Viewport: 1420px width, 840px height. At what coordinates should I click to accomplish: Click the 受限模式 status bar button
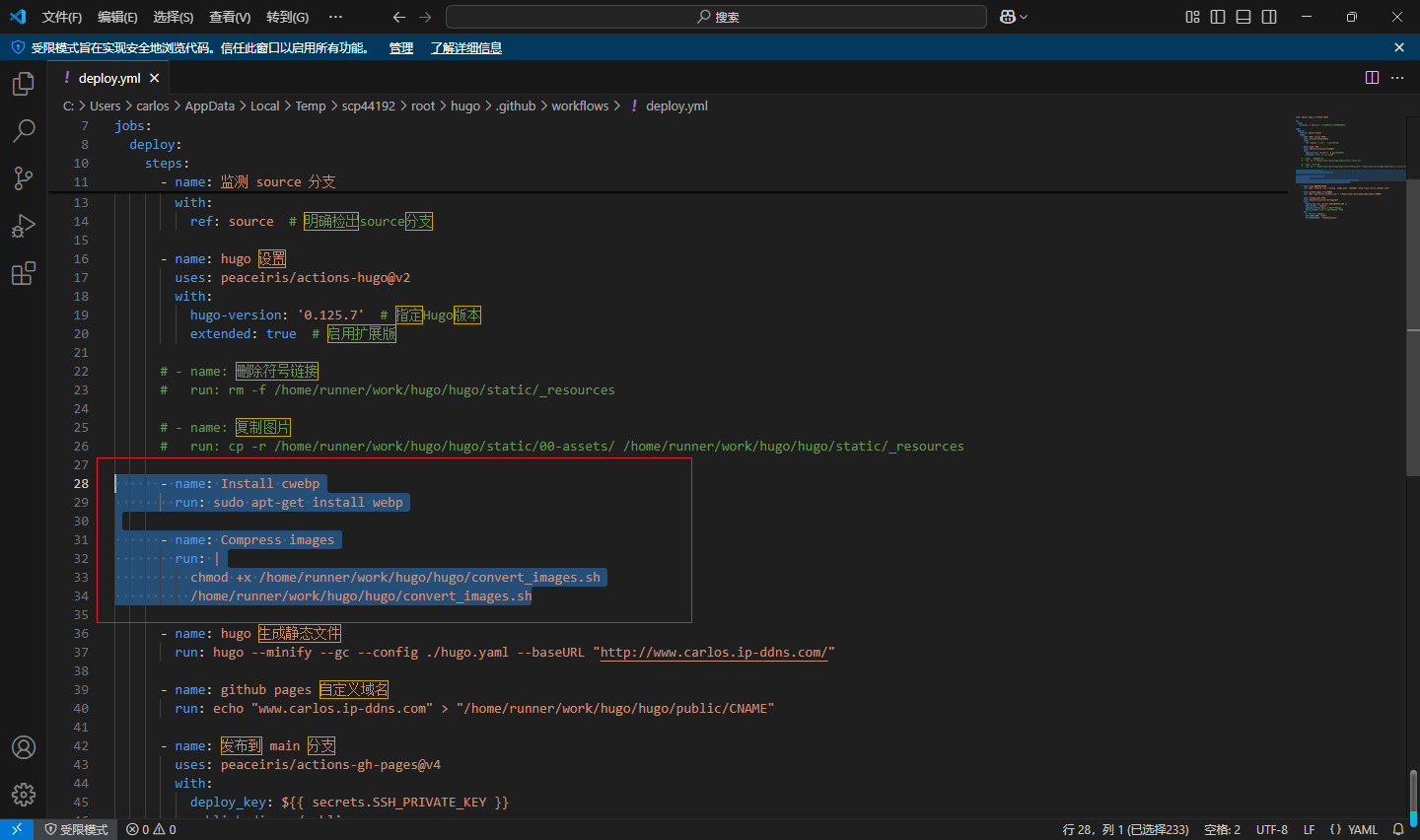[x=76, y=829]
